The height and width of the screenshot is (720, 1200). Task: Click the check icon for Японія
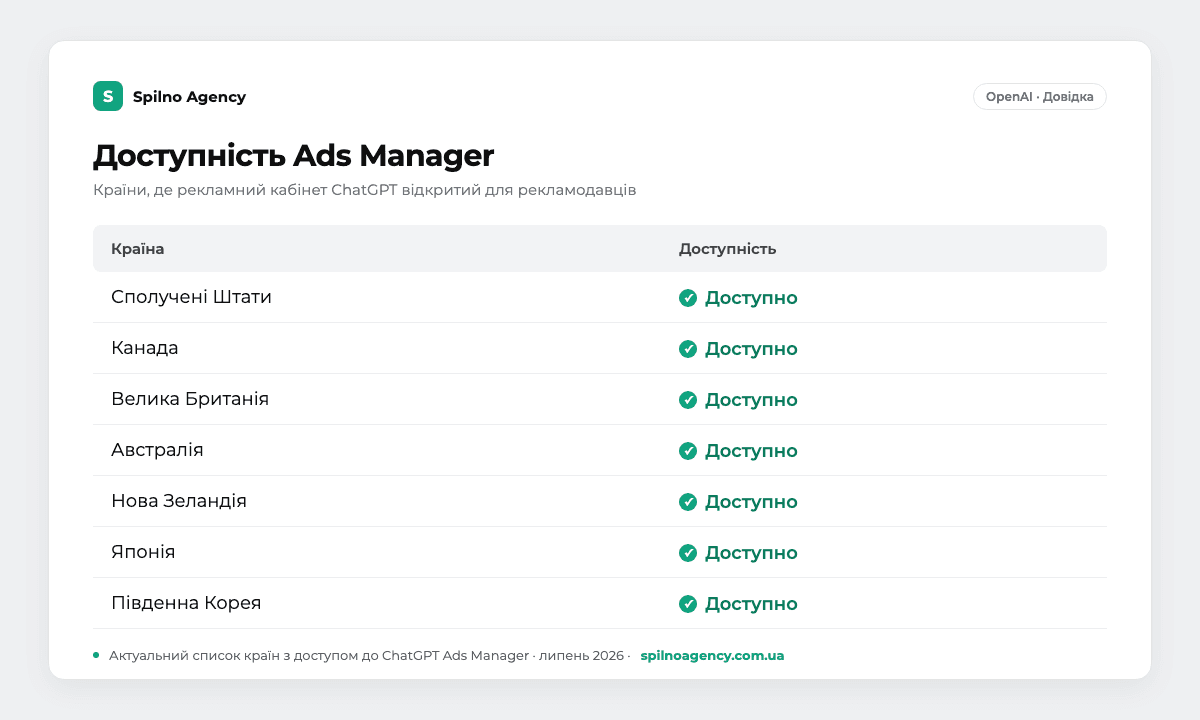(x=688, y=553)
